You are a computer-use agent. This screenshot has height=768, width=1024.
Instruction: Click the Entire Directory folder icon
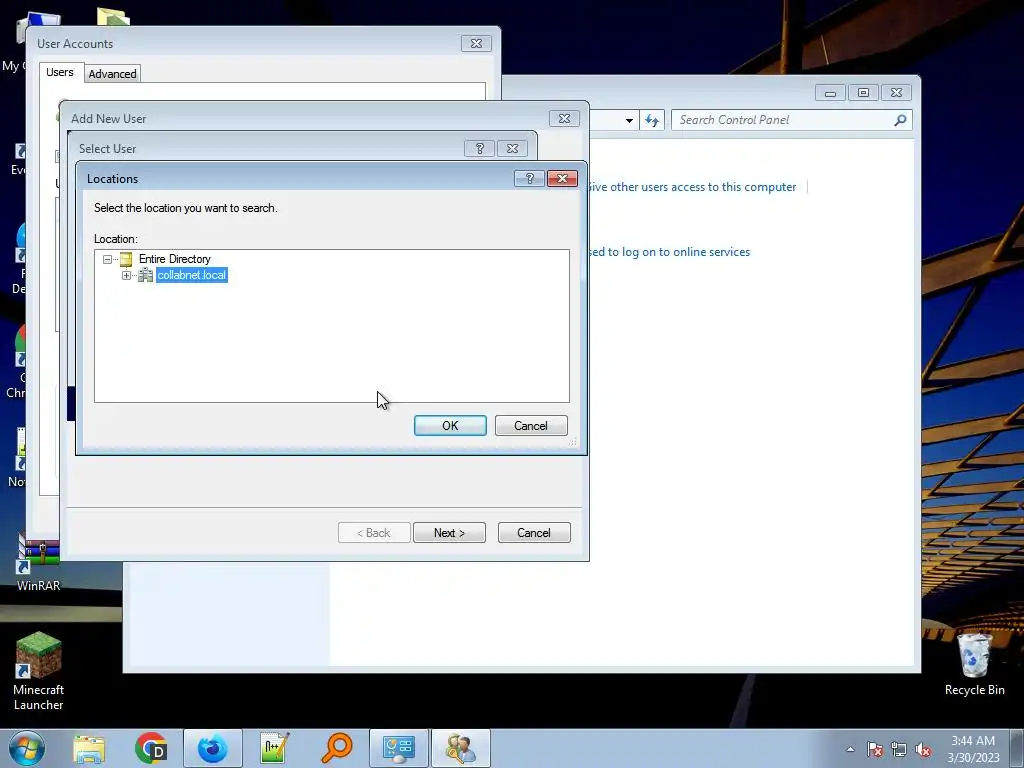click(x=126, y=259)
